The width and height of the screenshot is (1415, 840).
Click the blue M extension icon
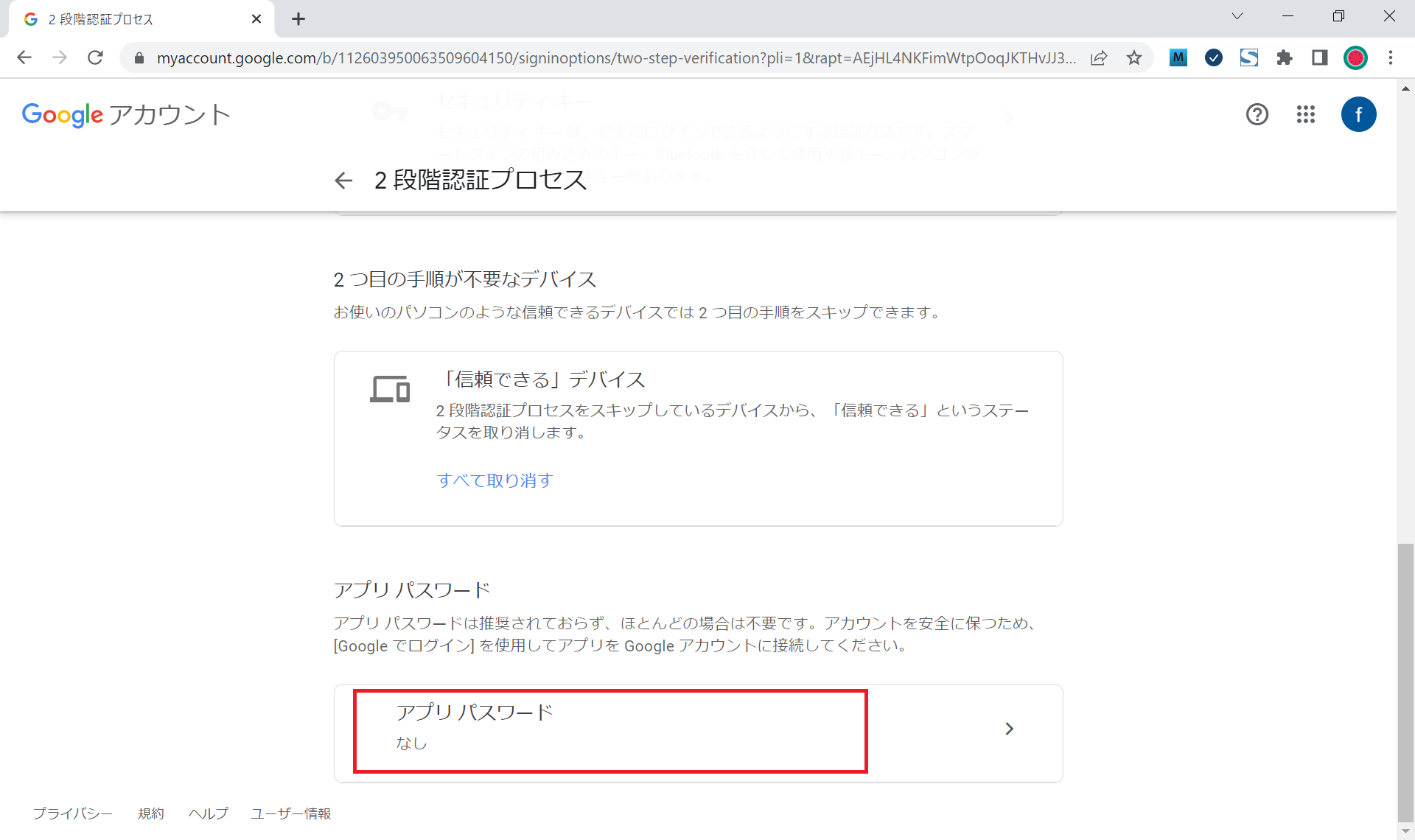point(1178,57)
